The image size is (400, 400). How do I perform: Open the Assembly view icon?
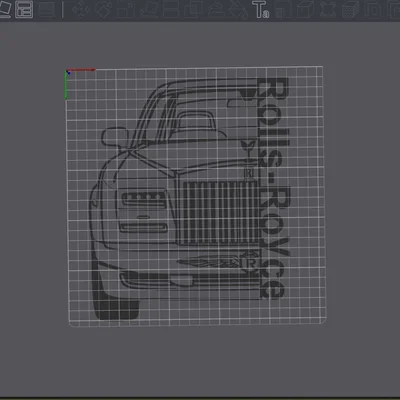point(327,9)
